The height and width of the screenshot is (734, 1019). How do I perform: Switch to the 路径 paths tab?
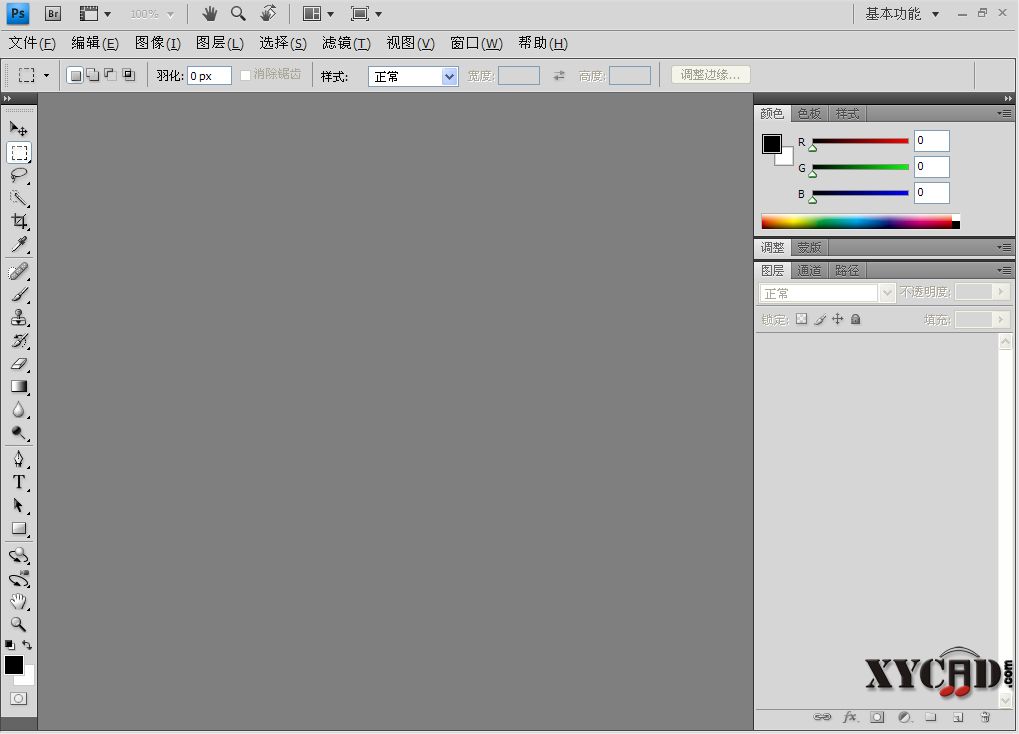pyautogui.click(x=847, y=270)
